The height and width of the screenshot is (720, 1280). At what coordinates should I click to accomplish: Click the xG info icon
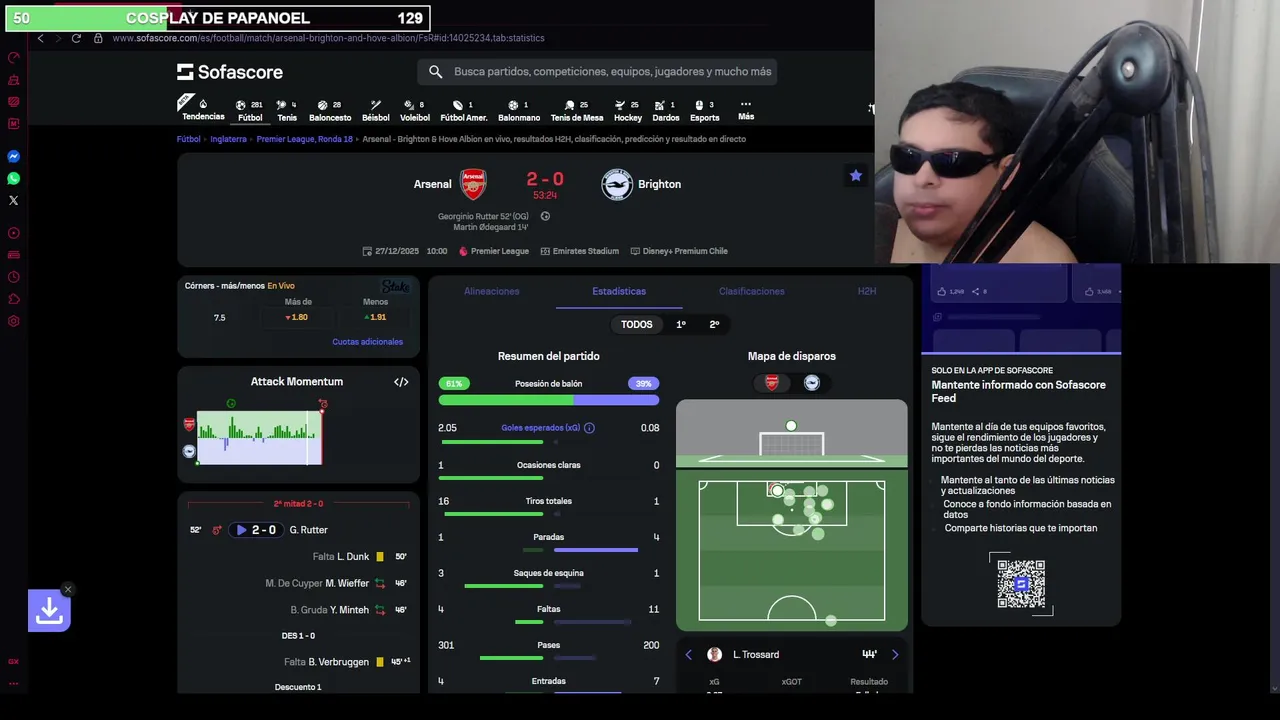pyautogui.click(x=589, y=428)
